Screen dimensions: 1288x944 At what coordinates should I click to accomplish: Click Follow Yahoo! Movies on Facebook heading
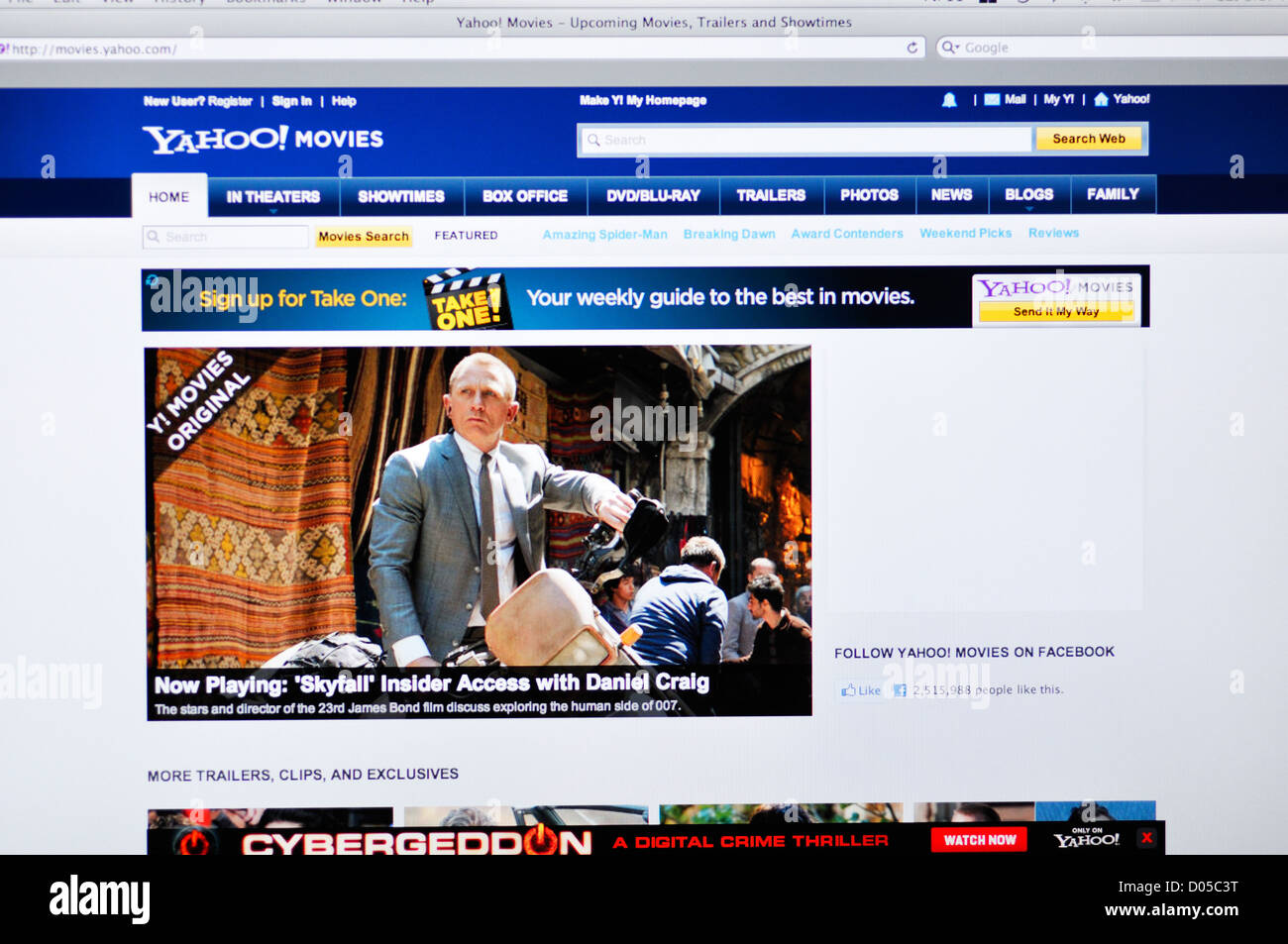974,652
